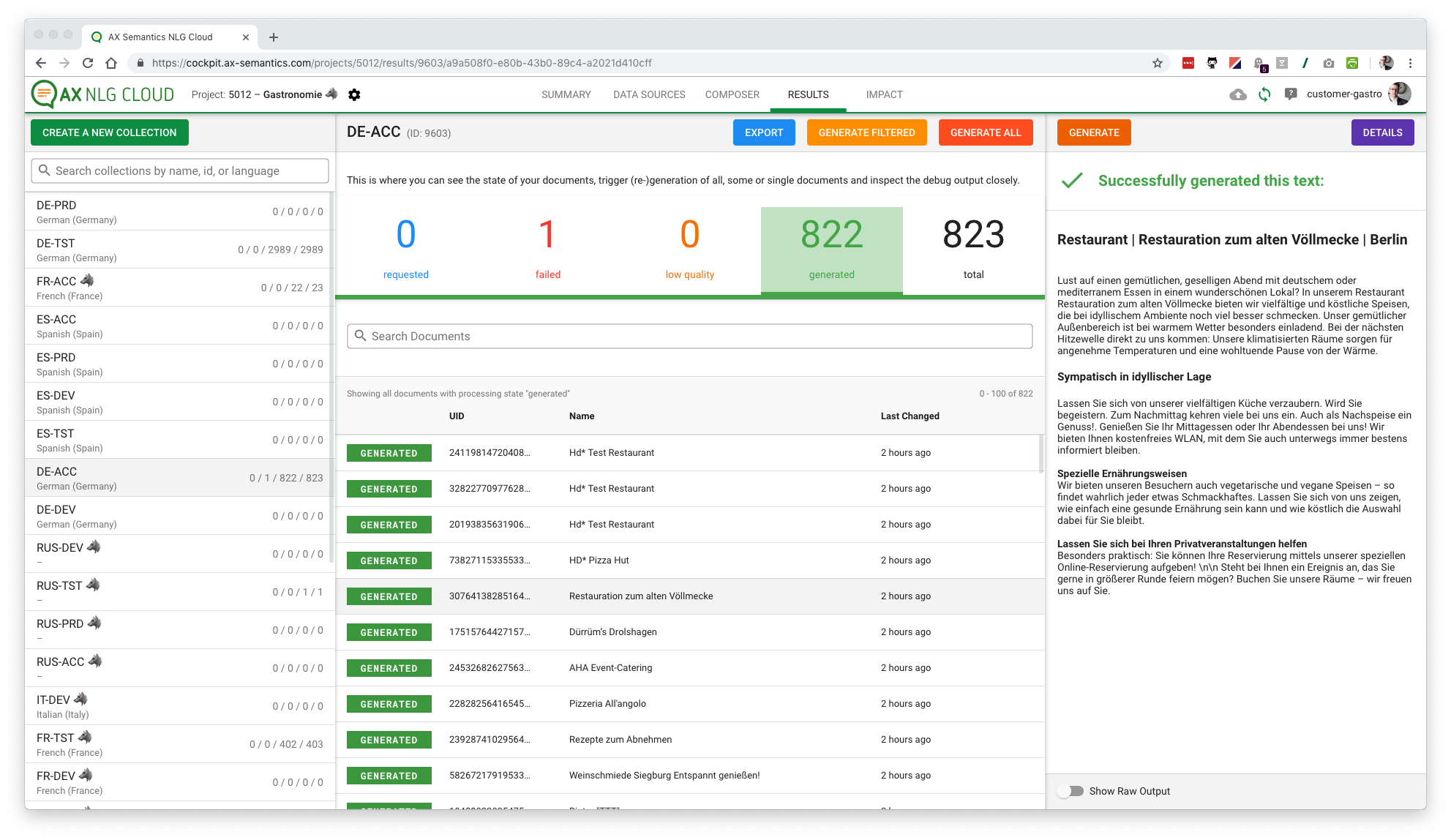Viewport: 1451px width, 840px height.
Task: Click the Ghostery ghost extension icon
Action: pos(1259,63)
